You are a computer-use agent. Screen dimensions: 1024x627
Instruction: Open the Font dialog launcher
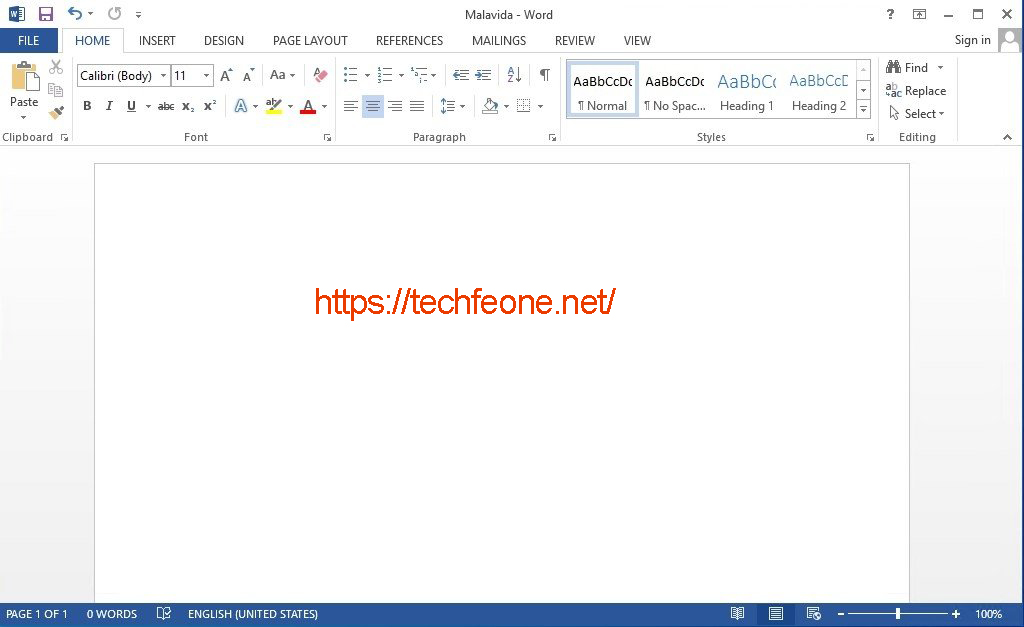327,138
